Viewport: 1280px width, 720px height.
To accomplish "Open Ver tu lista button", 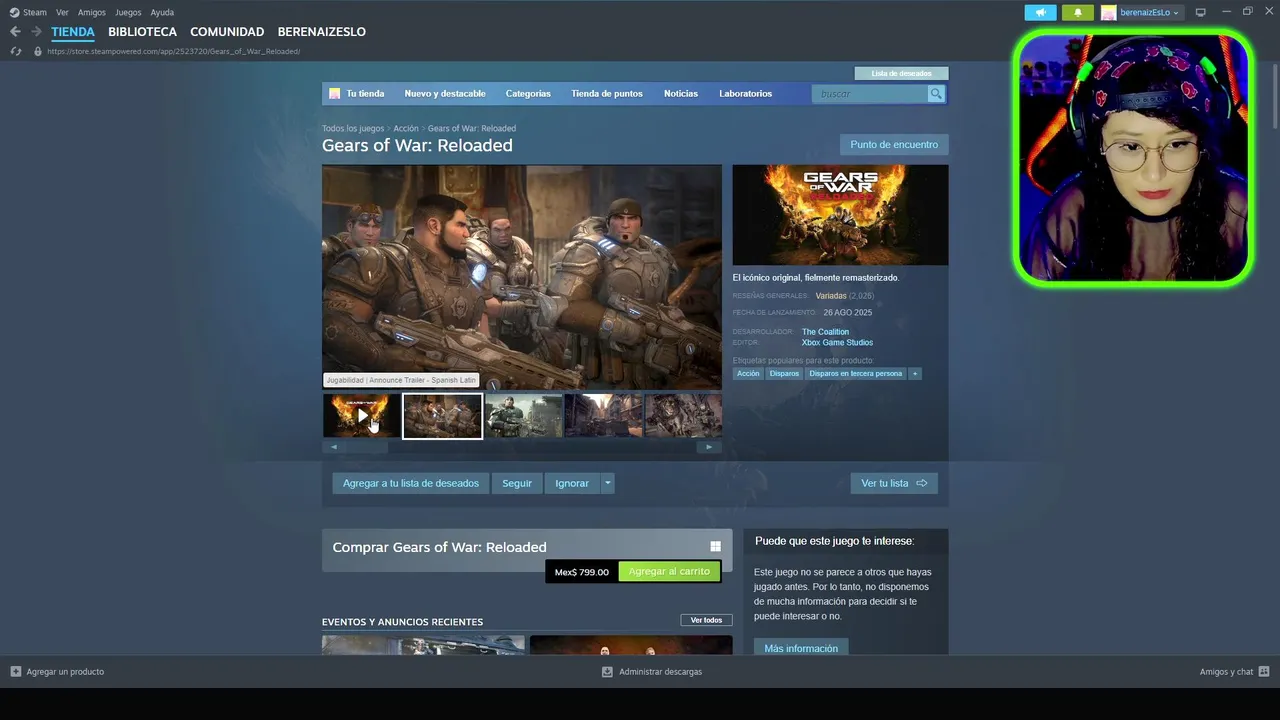I will pyautogui.click(x=894, y=483).
